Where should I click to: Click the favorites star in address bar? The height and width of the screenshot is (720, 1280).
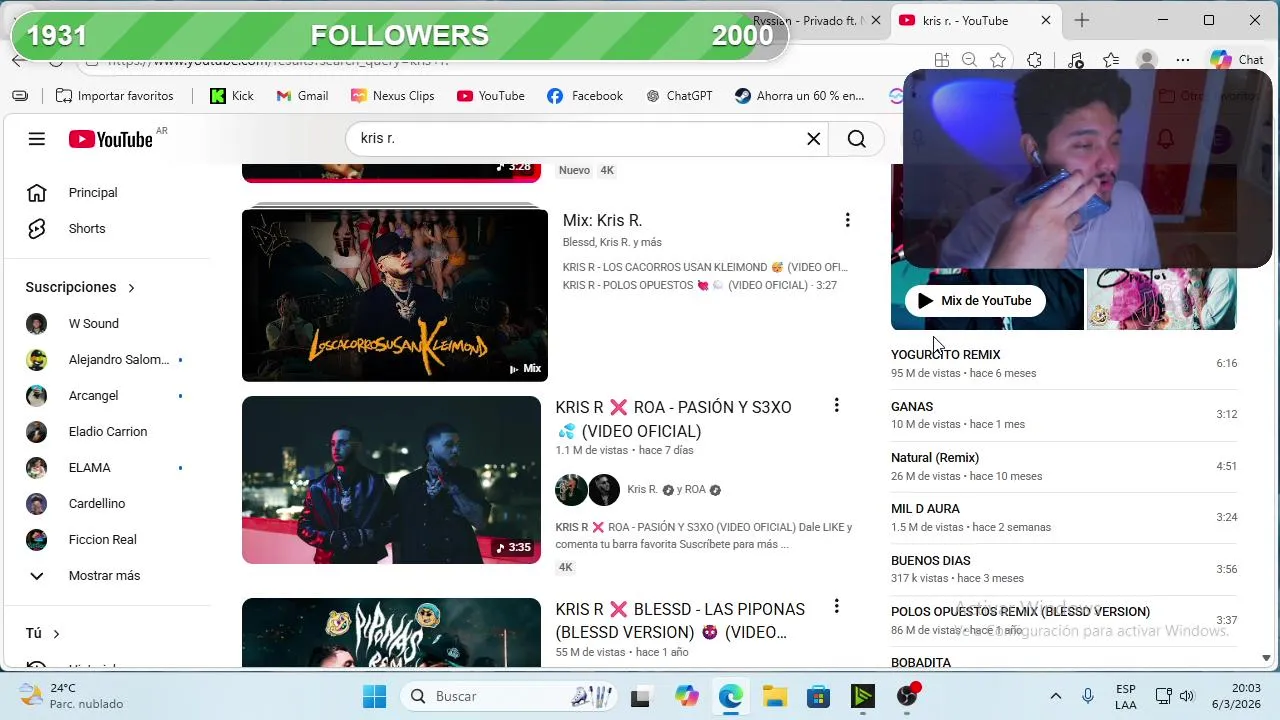(998, 60)
